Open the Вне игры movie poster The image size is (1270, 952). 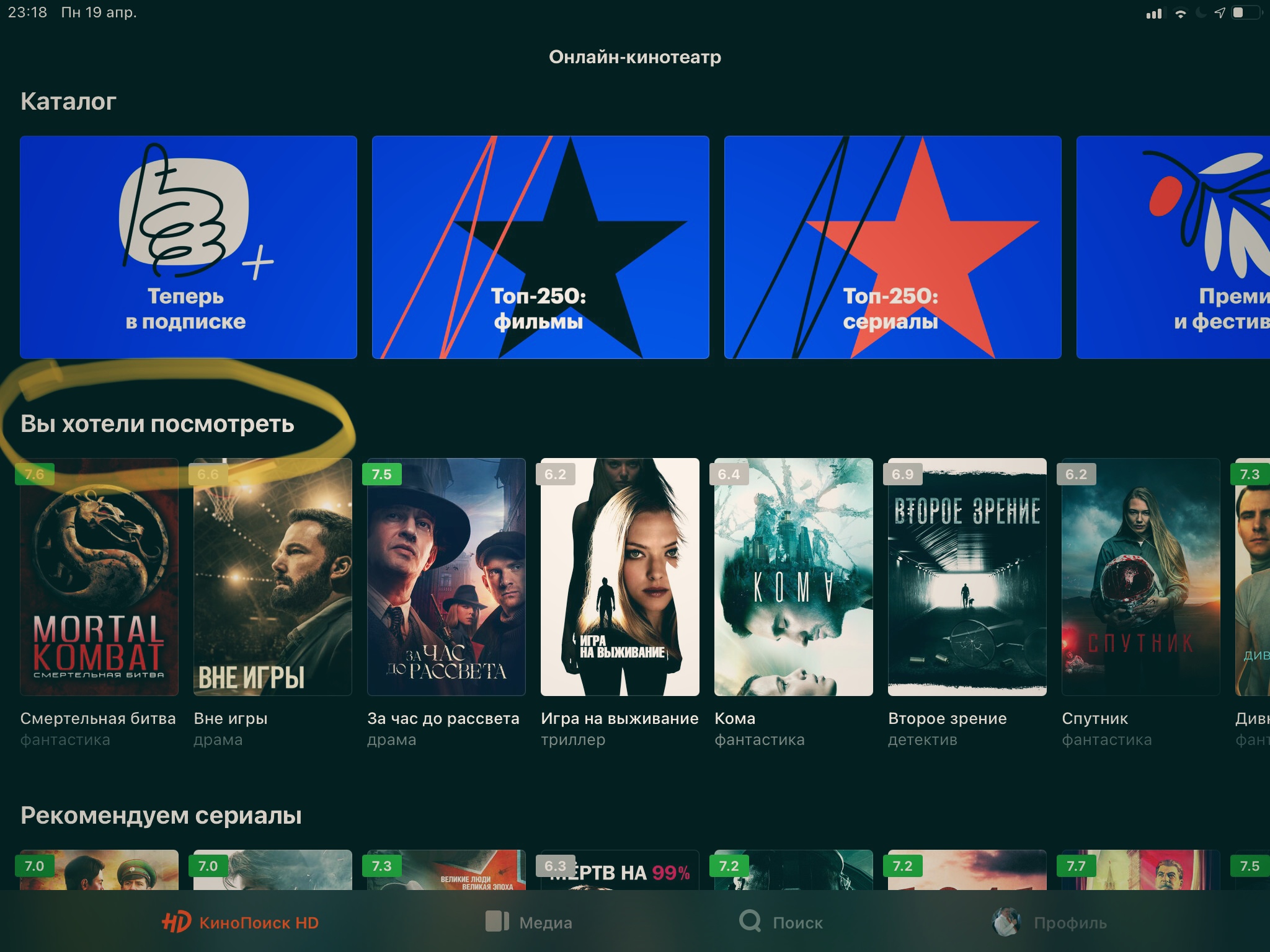point(273,577)
